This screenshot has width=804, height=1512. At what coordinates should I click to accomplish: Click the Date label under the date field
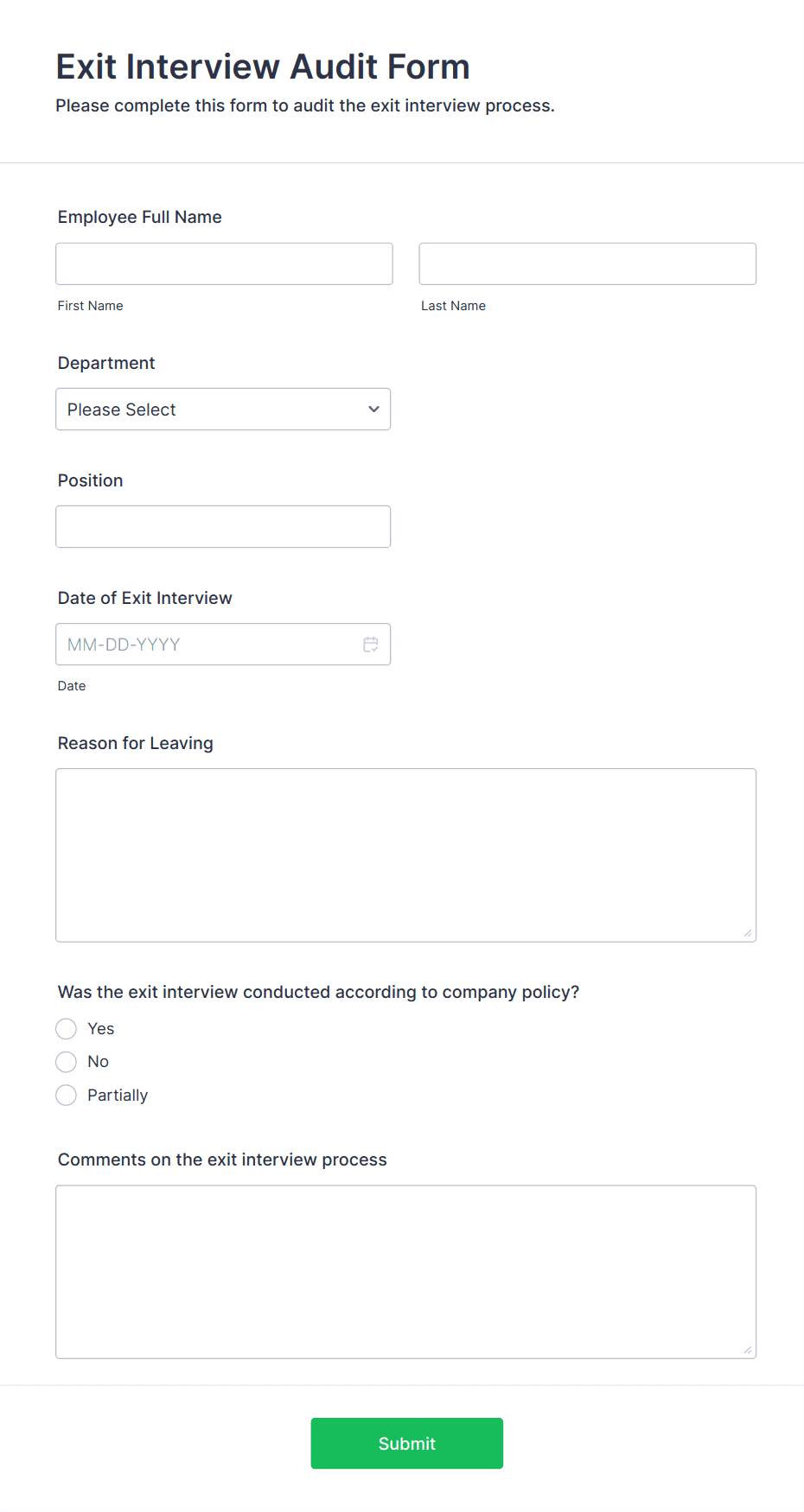click(x=71, y=685)
